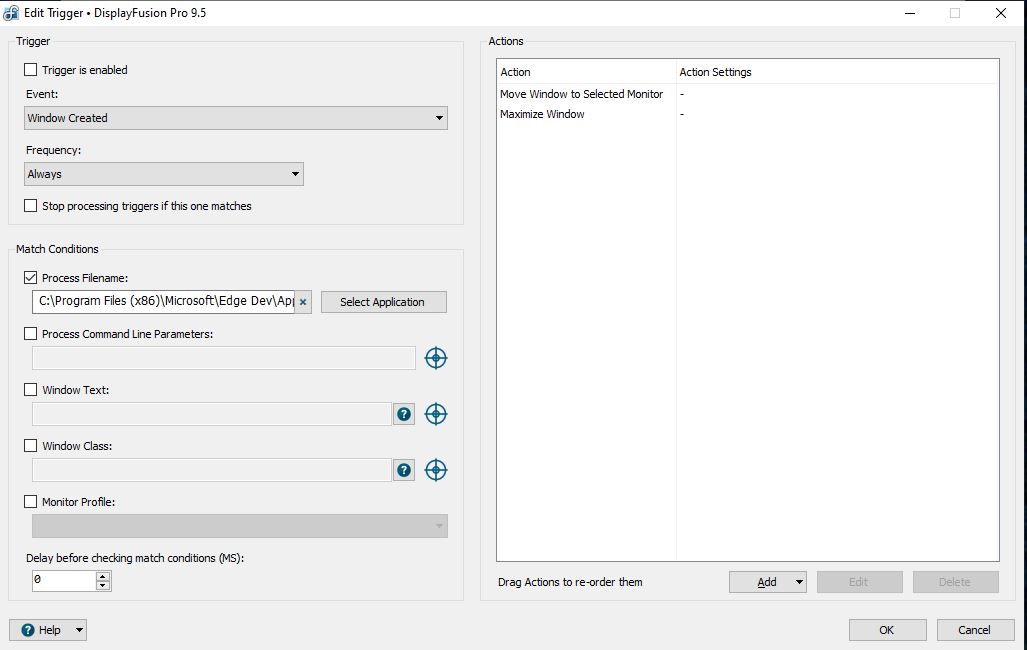Expand the Frequency dropdown set to Always
Screen dimensions: 1027x650
coord(164,174)
